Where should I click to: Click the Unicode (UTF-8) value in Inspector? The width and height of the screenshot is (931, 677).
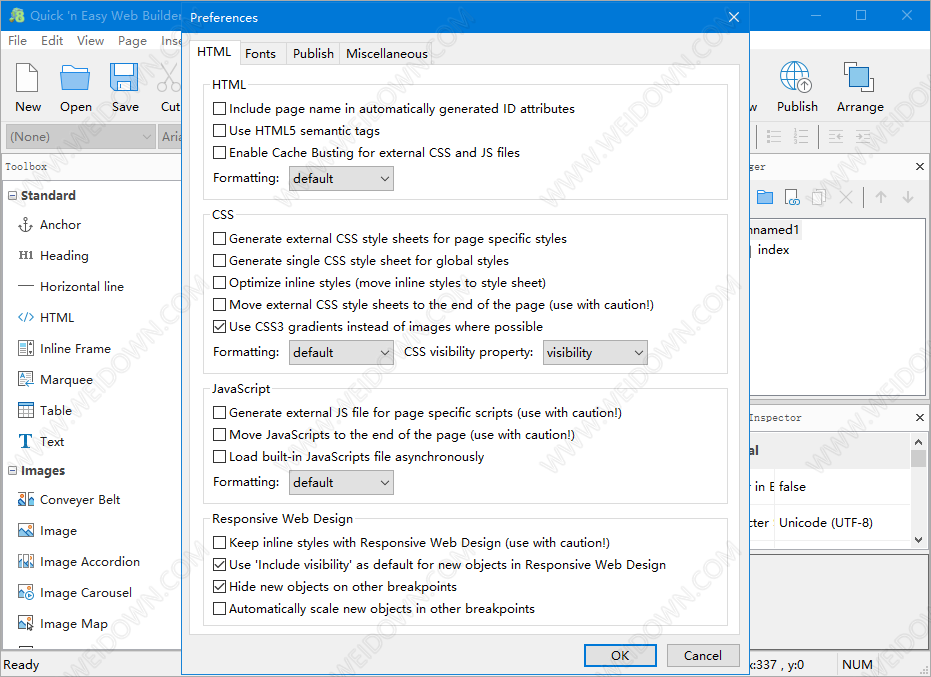pos(825,523)
